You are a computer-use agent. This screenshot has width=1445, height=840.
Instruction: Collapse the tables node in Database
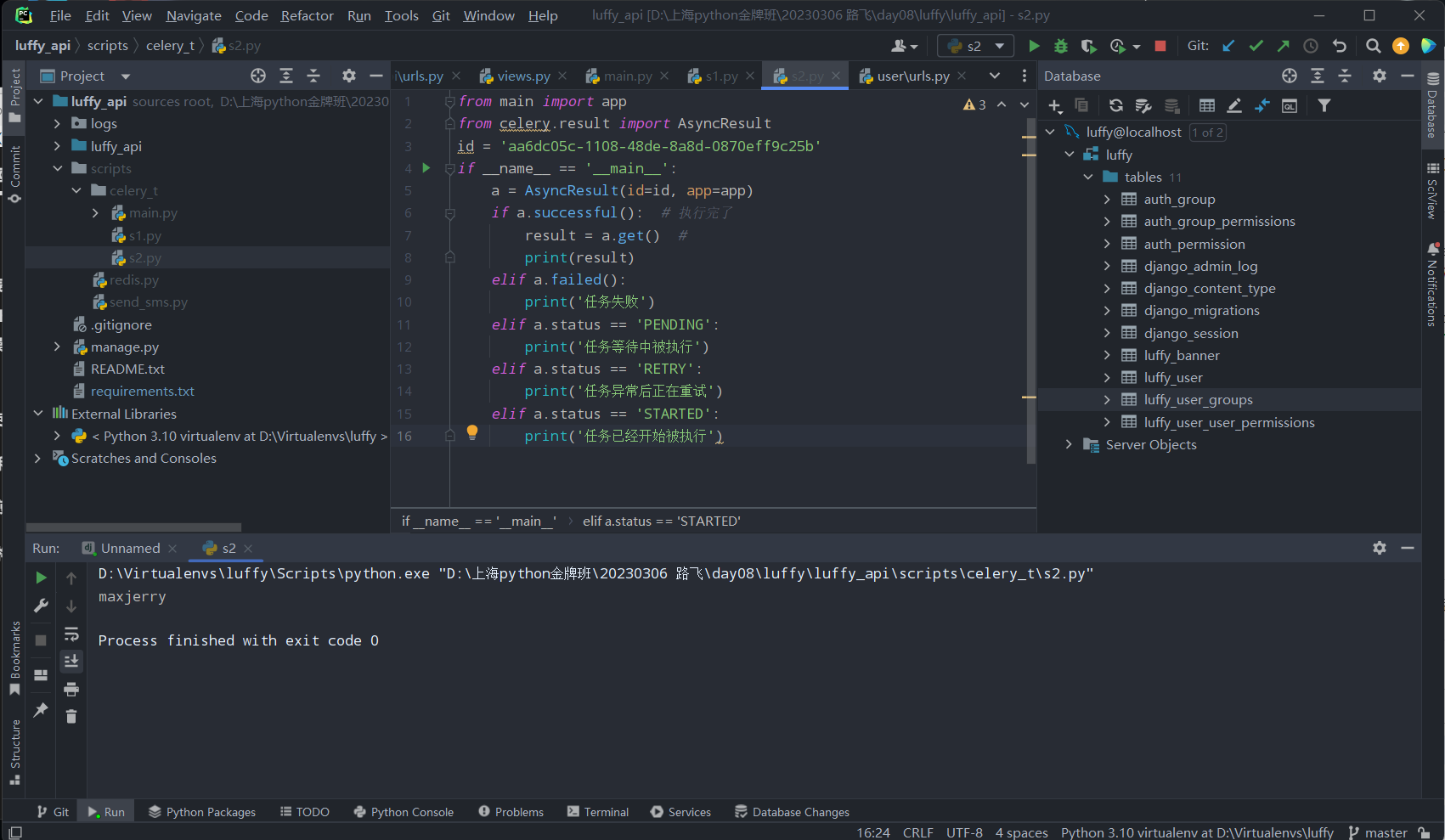point(1088,177)
